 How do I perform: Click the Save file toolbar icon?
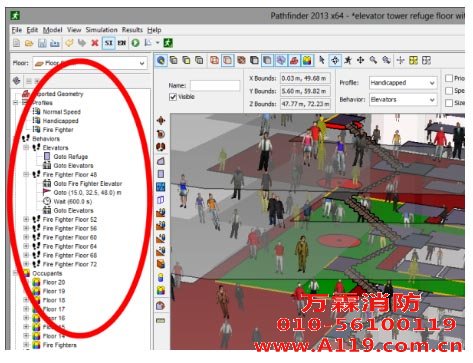(x=42, y=43)
